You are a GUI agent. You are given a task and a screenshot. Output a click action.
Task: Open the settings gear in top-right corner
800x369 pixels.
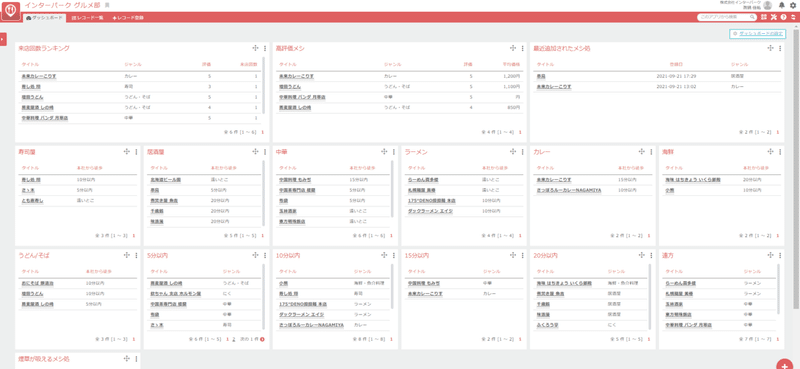click(x=792, y=5)
